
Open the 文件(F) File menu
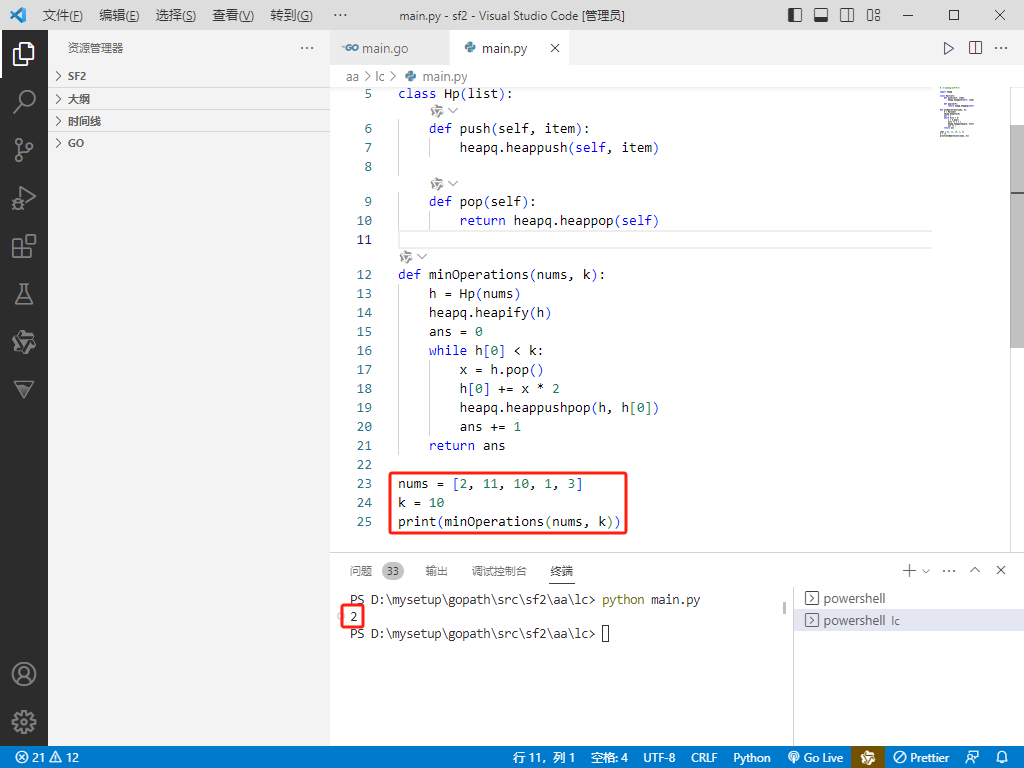(x=63, y=16)
